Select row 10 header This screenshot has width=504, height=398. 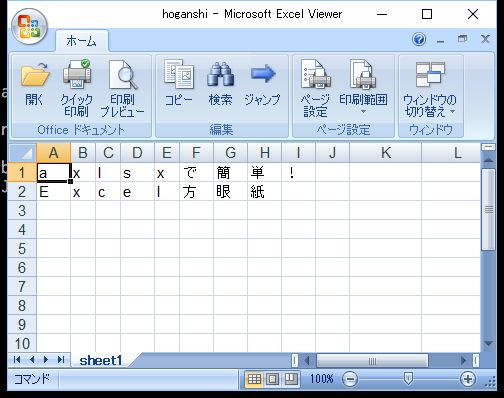[x=22, y=343]
